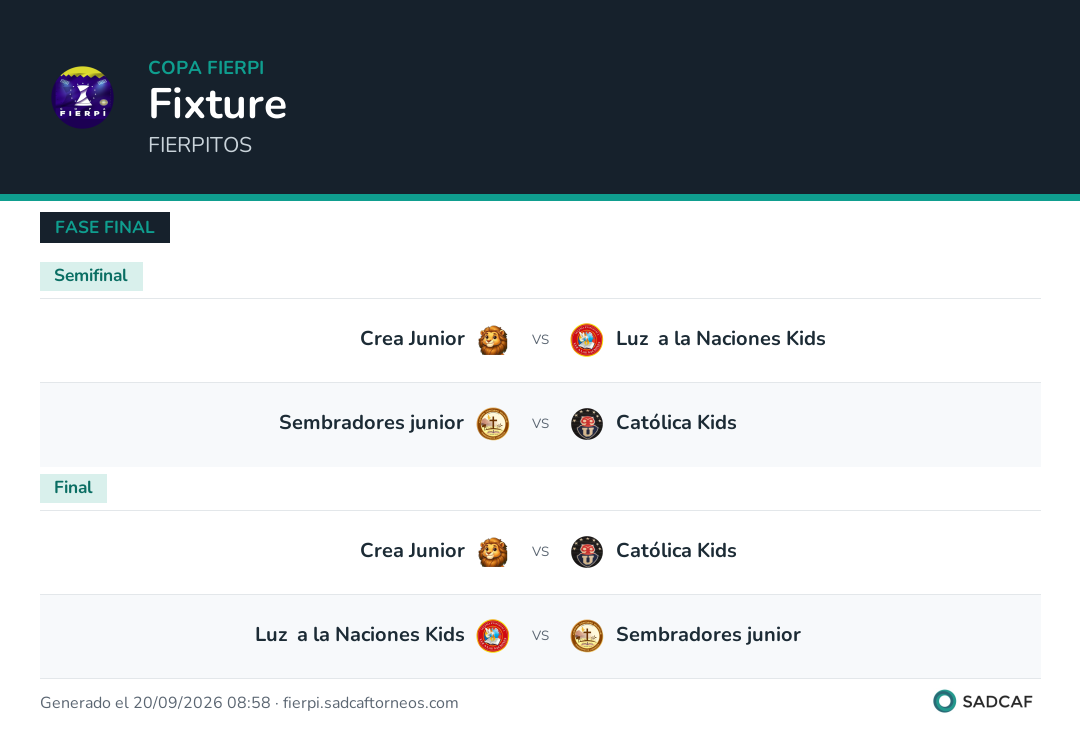Viewport: 1080px width, 754px height.
Task: Open the COPA FIERPI title link
Action: [x=206, y=67]
